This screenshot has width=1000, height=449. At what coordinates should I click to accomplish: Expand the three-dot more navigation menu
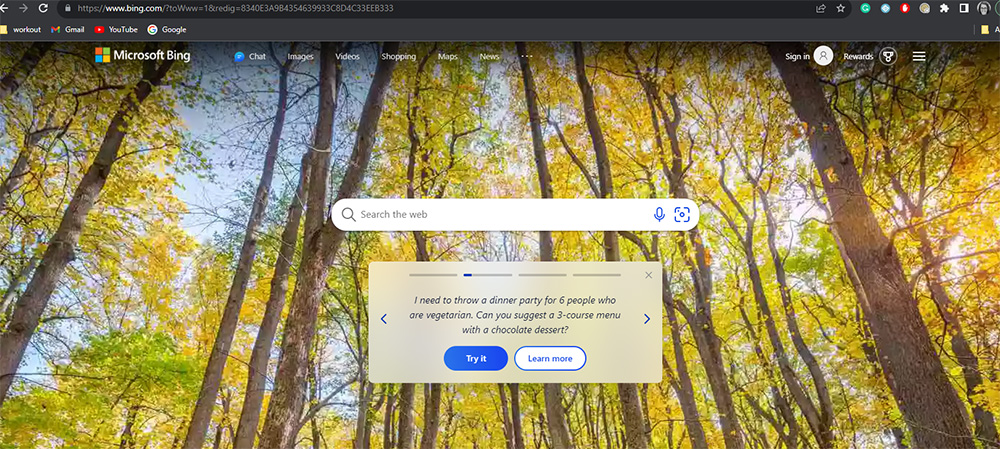pos(526,56)
